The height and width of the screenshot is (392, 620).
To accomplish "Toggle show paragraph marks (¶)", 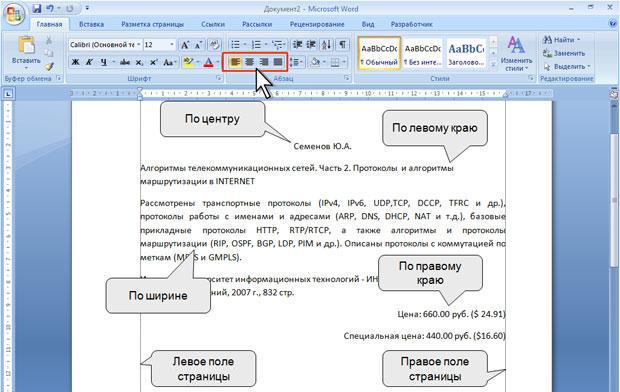I will (x=342, y=45).
